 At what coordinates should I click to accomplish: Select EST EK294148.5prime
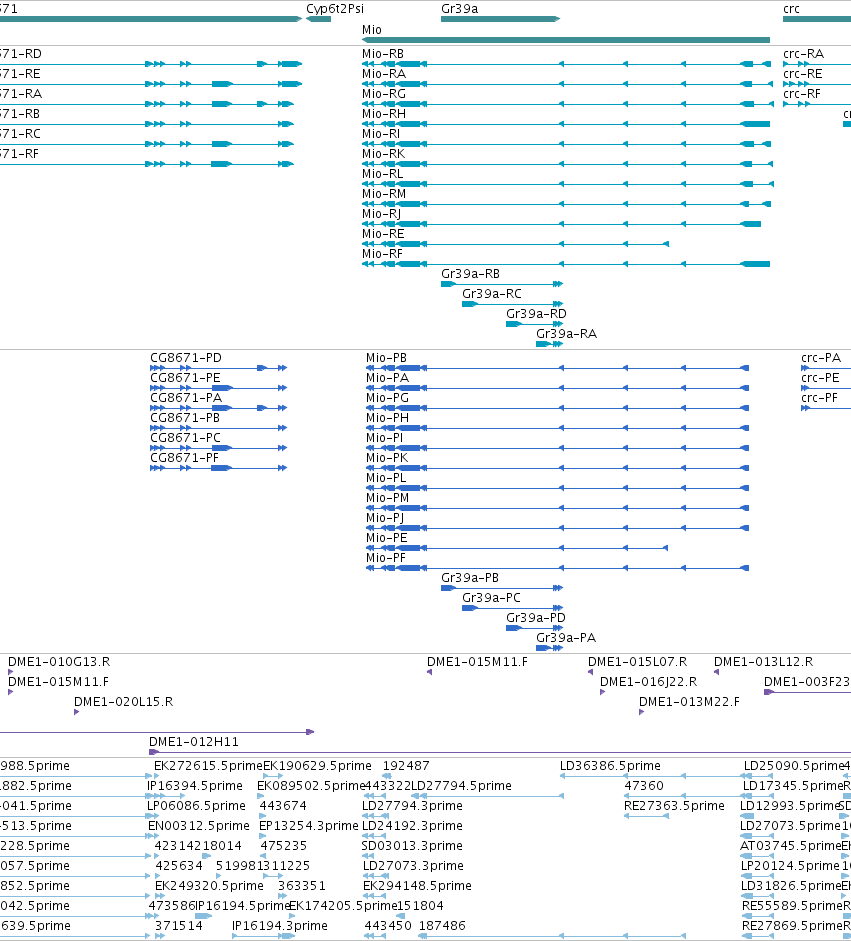(x=417, y=886)
